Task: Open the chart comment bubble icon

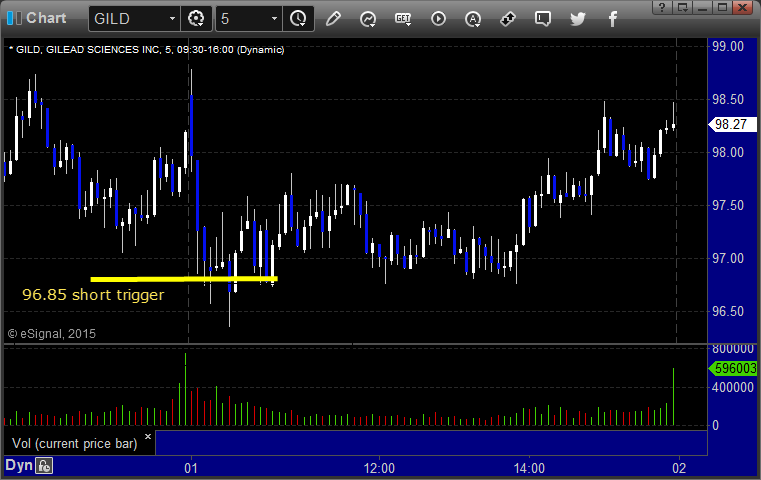Action: tap(543, 19)
